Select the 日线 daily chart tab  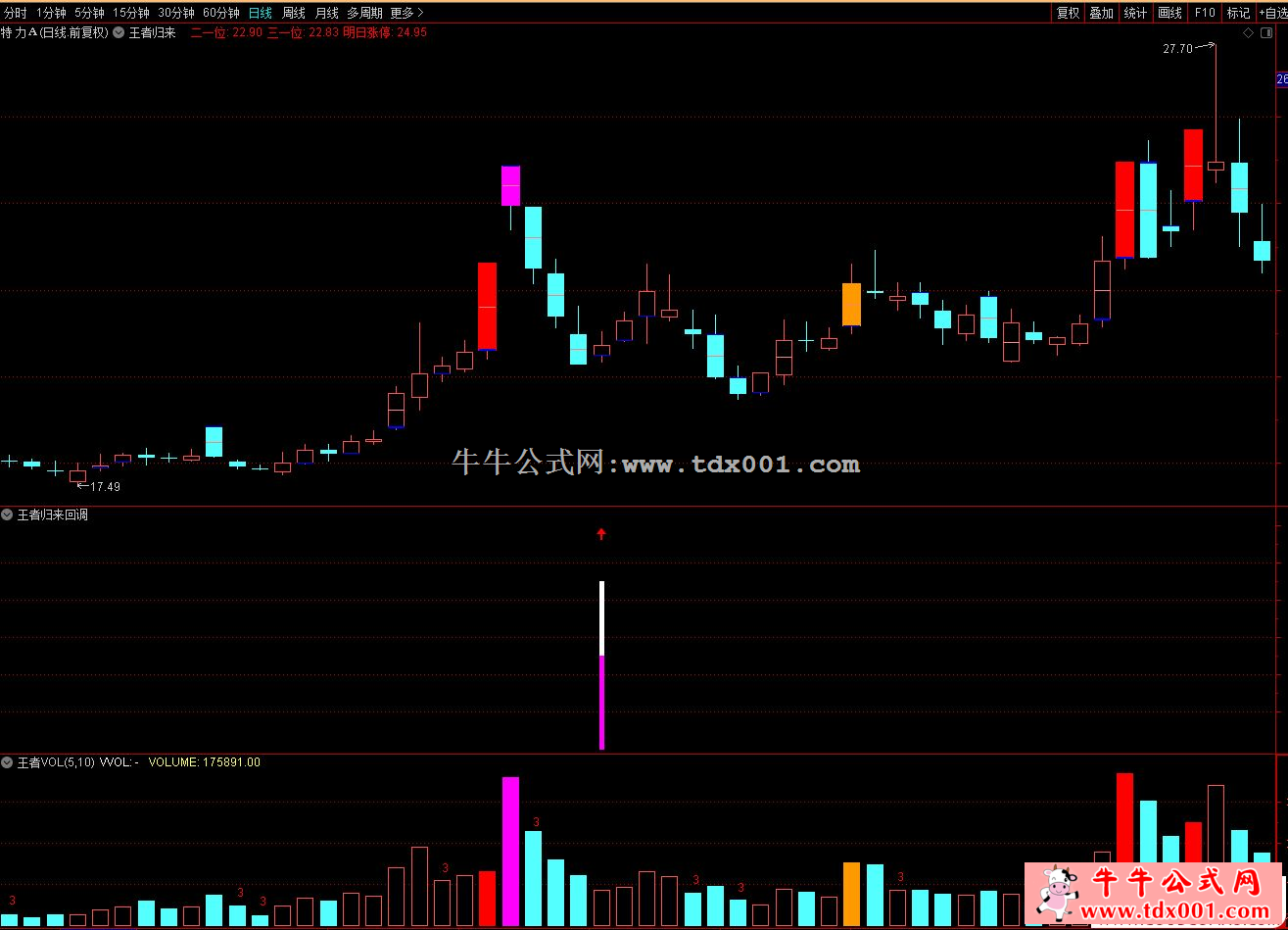[260, 13]
